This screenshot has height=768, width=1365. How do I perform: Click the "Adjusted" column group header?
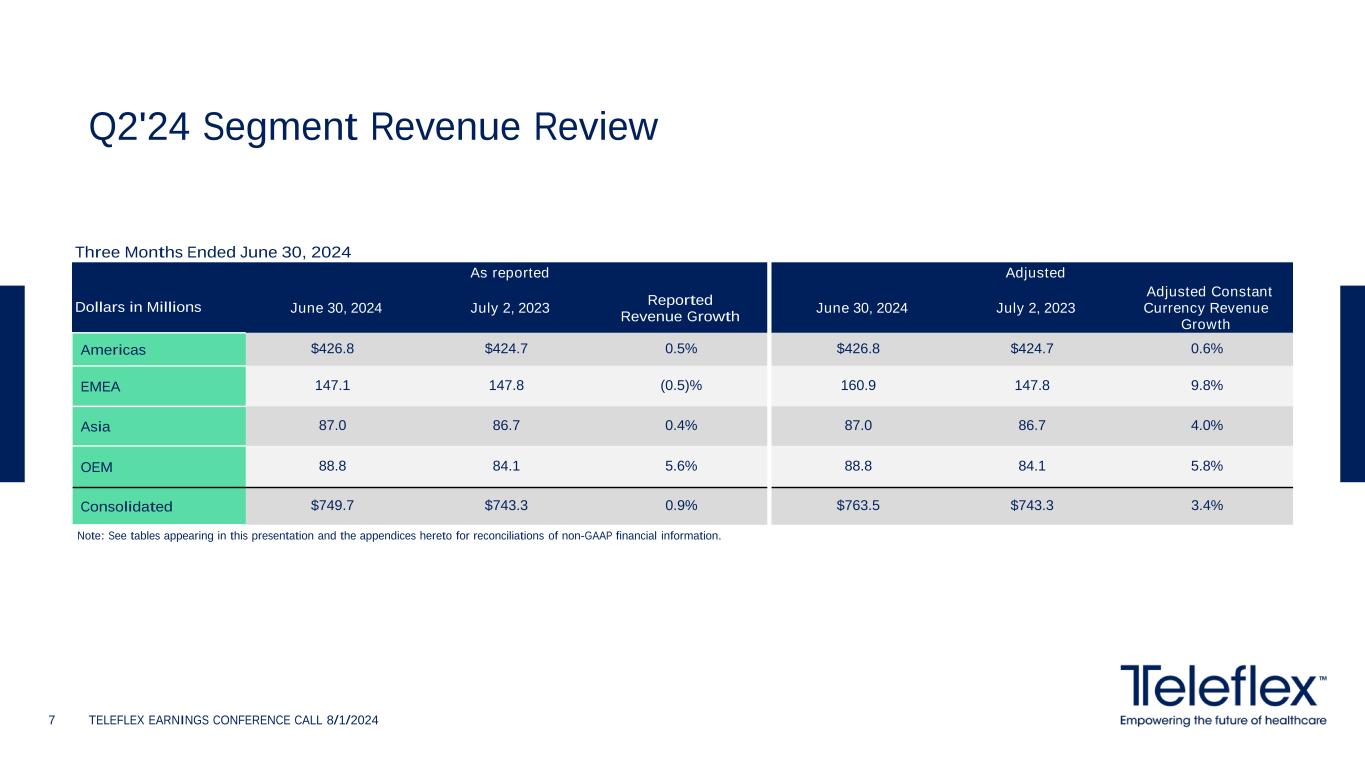click(1034, 273)
